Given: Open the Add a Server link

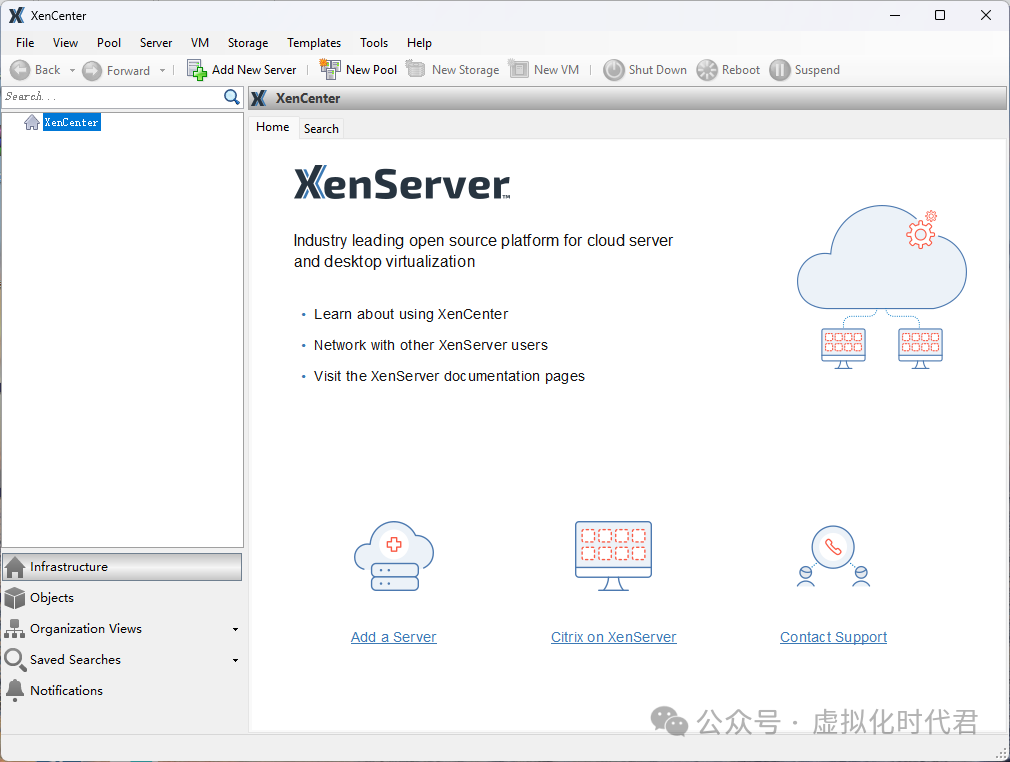Looking at the screenshot, I should click(393, 637).
